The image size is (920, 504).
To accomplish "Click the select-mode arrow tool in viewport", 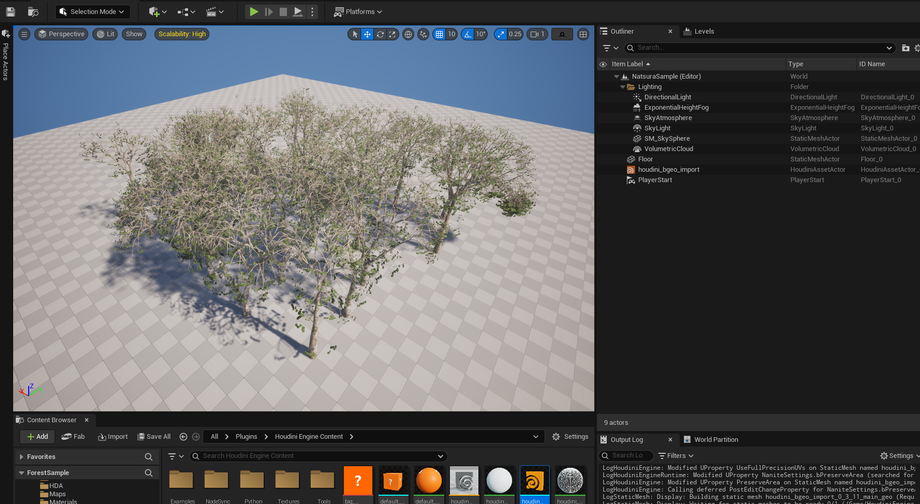I will [x=354, y=34].
